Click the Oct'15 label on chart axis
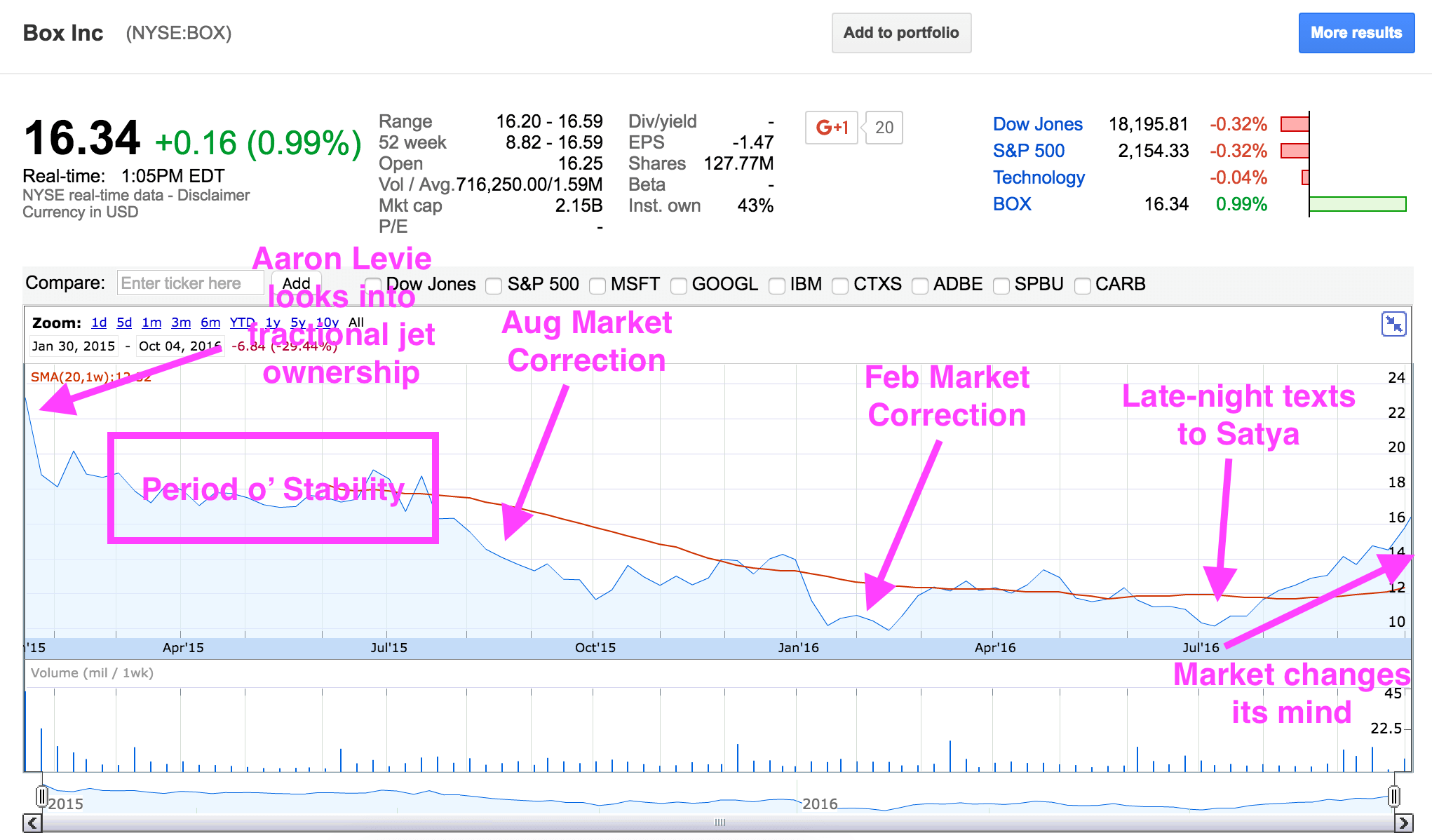This screenshot has height=840, width=1432. pos(595,647)
